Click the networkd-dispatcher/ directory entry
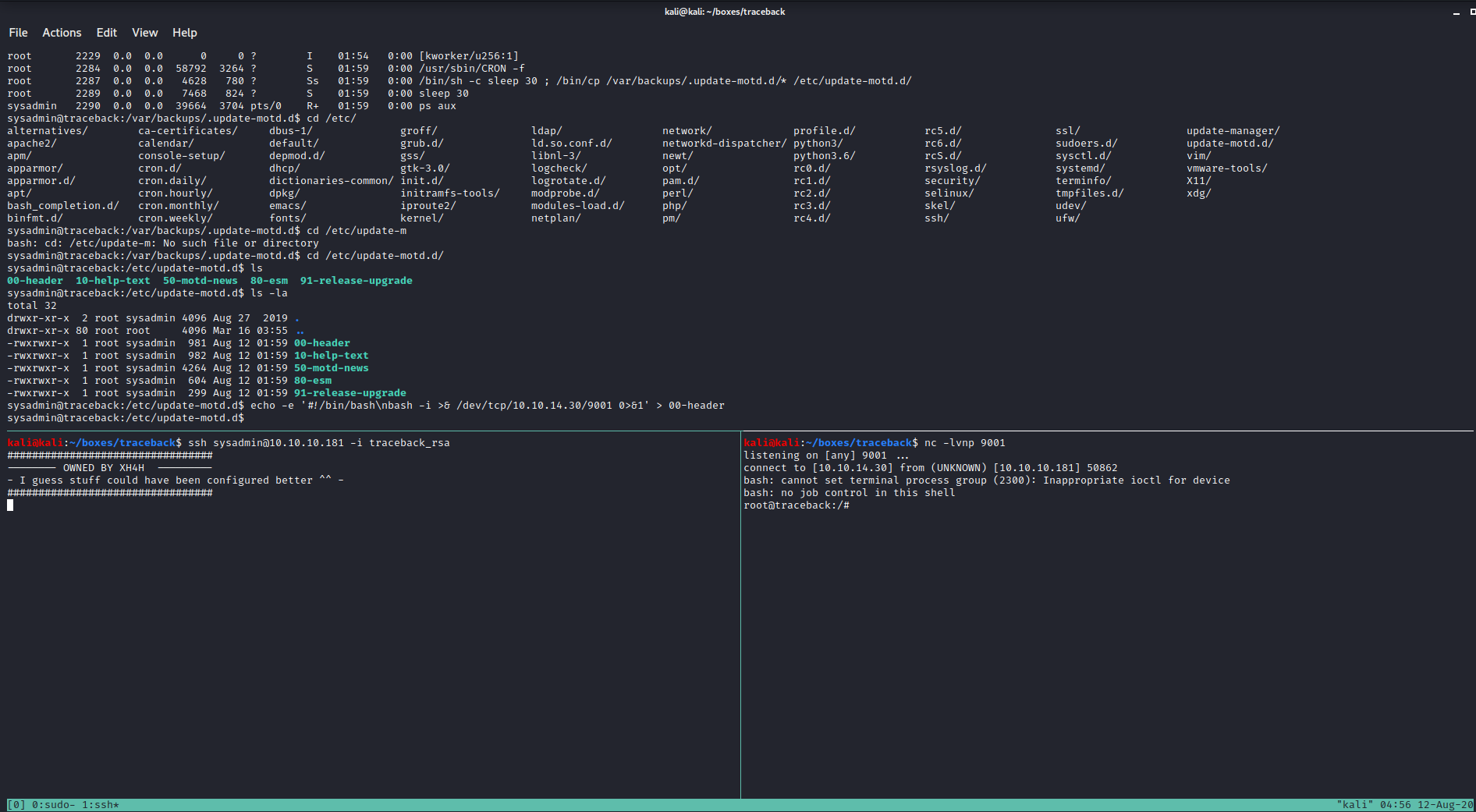The image size is (1476, 812). (x=725, y=144)
